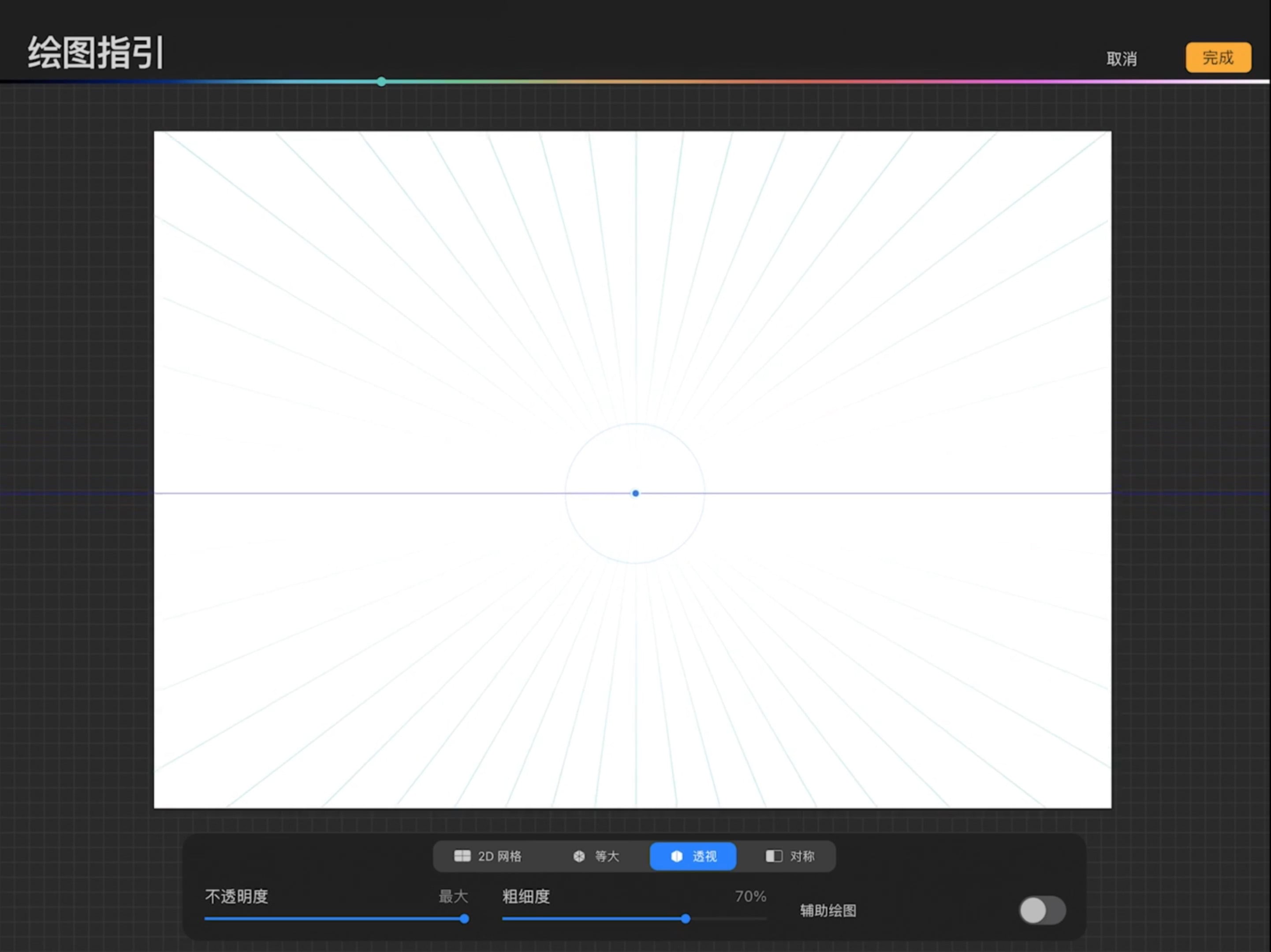Image resolution: width=1271 pixels, height=952 pixels.
Task: Click the 辅助绘图 label
Action: [828, 911]
